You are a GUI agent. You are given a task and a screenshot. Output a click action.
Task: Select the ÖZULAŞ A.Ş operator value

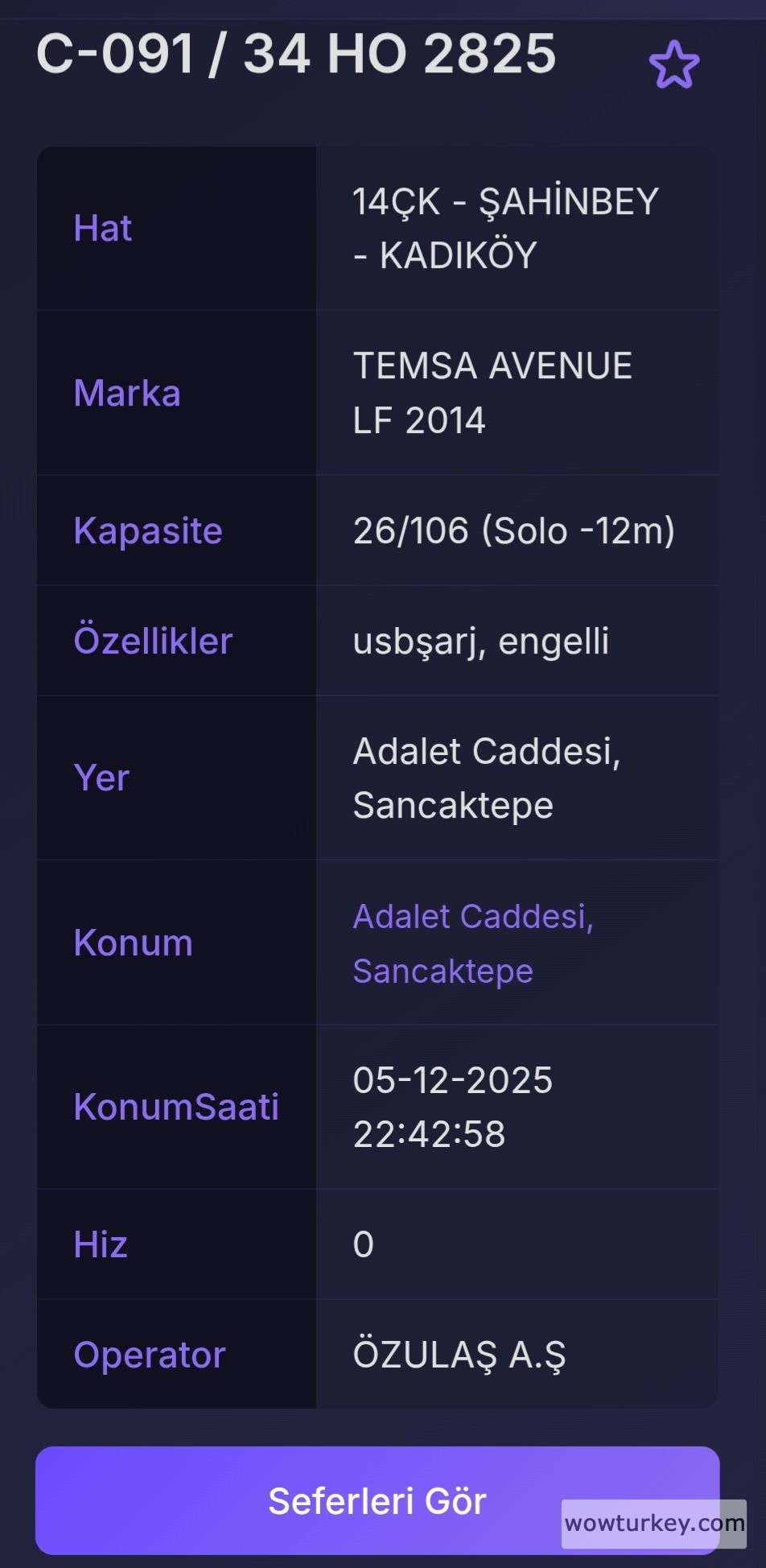tap(459, 1355)
